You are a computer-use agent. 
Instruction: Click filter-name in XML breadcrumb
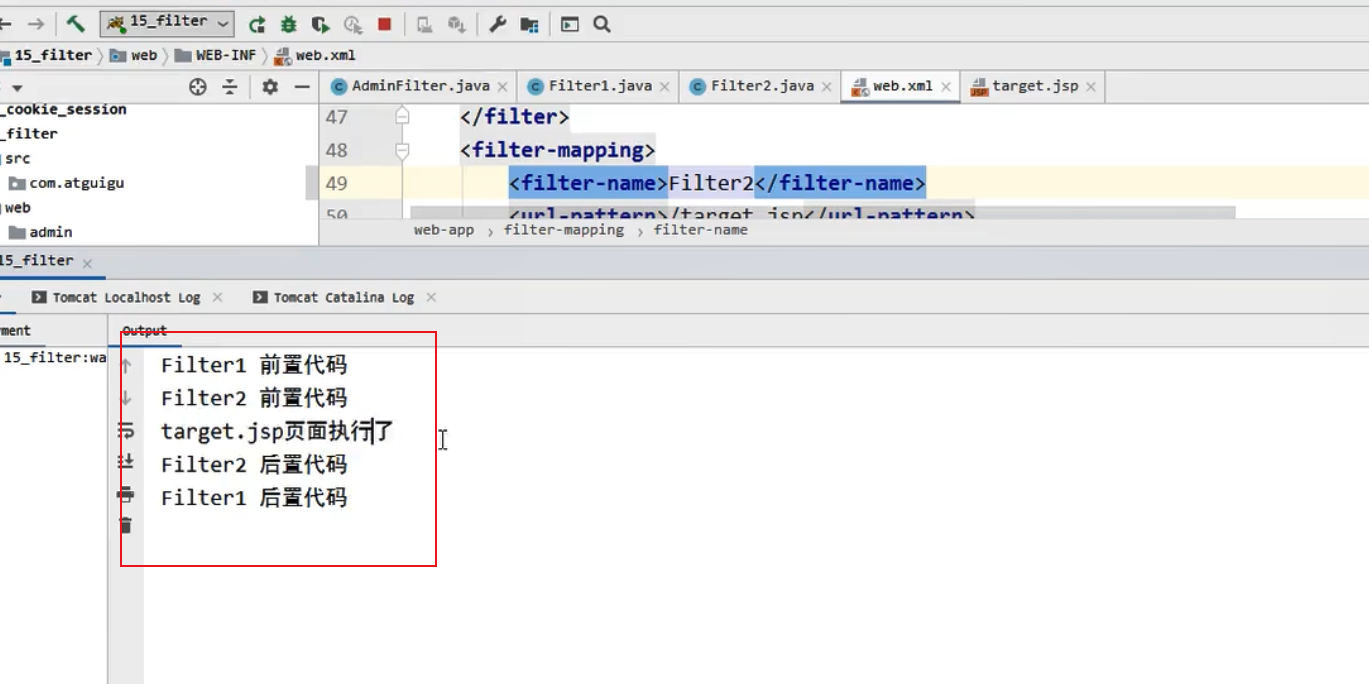point(700,230)
